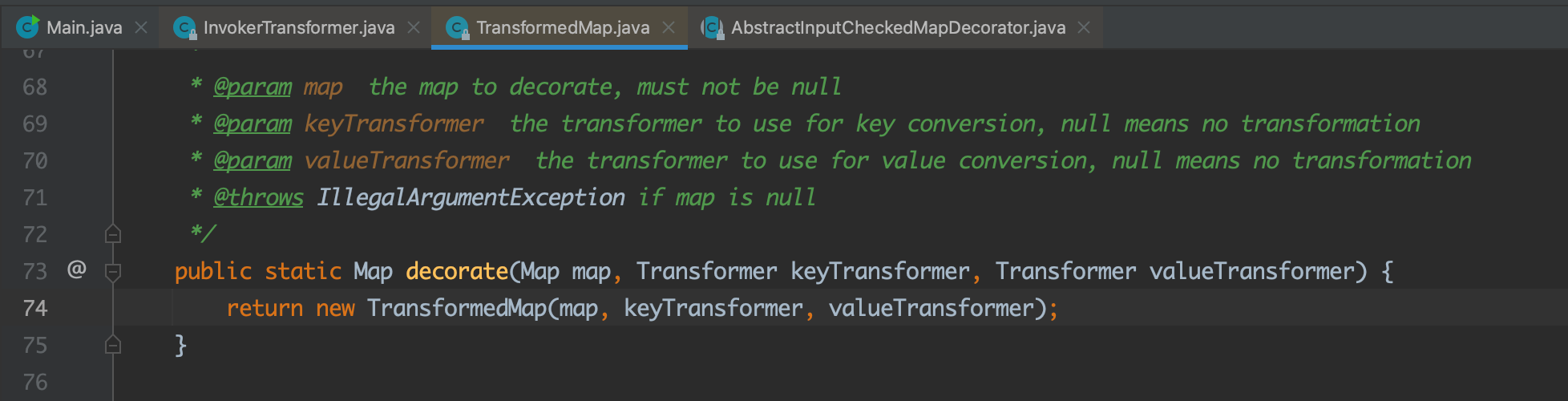Click the @throws Javadoc tag link
Image resolution: width=1568 pixels, height=401 pixels.
(x=258, y=197)
